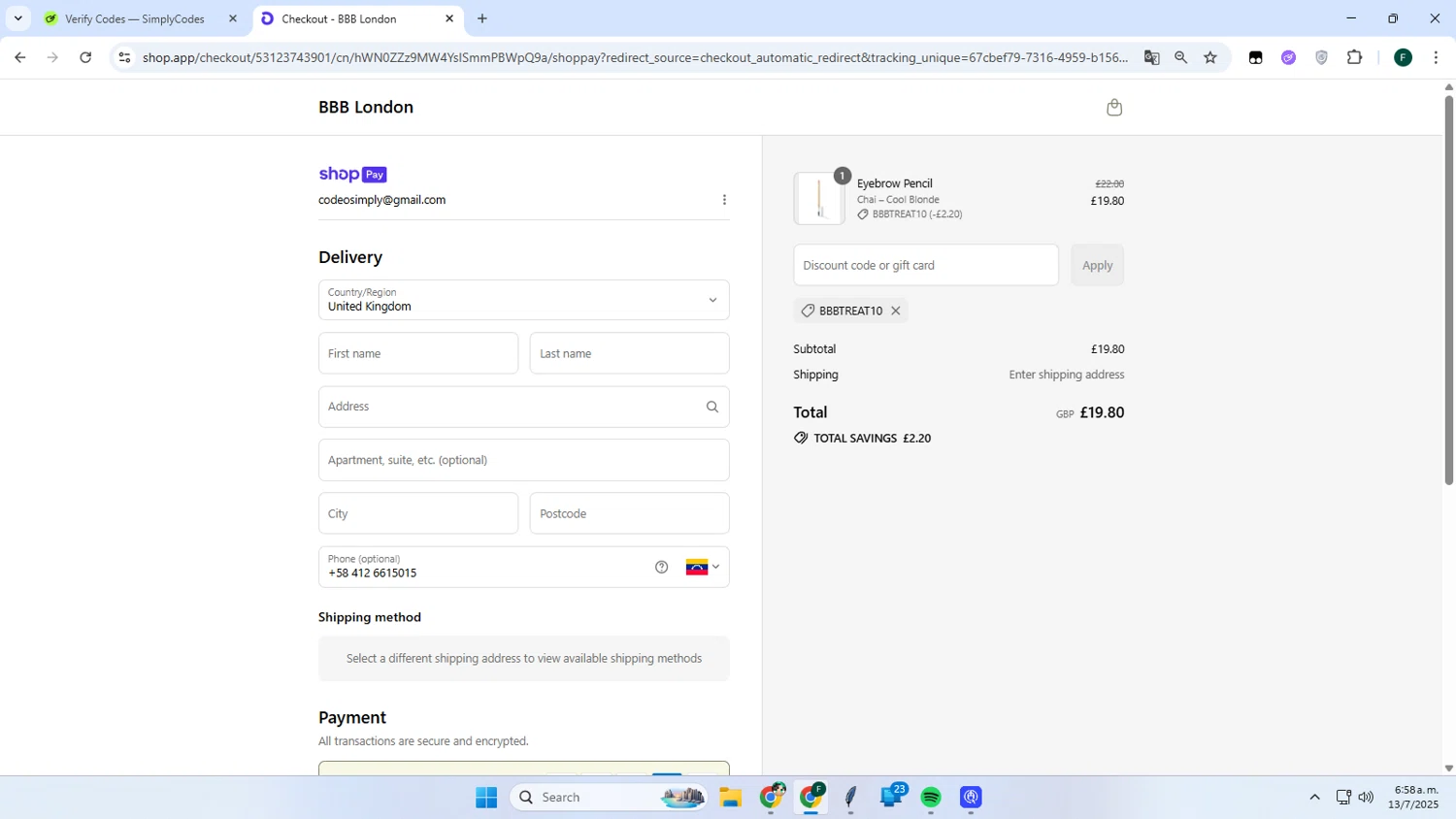This screenshot has height=819, width=1456.
Task: Click the TOTAL SAVINGS £2.20 text
Action: point(872,439)
